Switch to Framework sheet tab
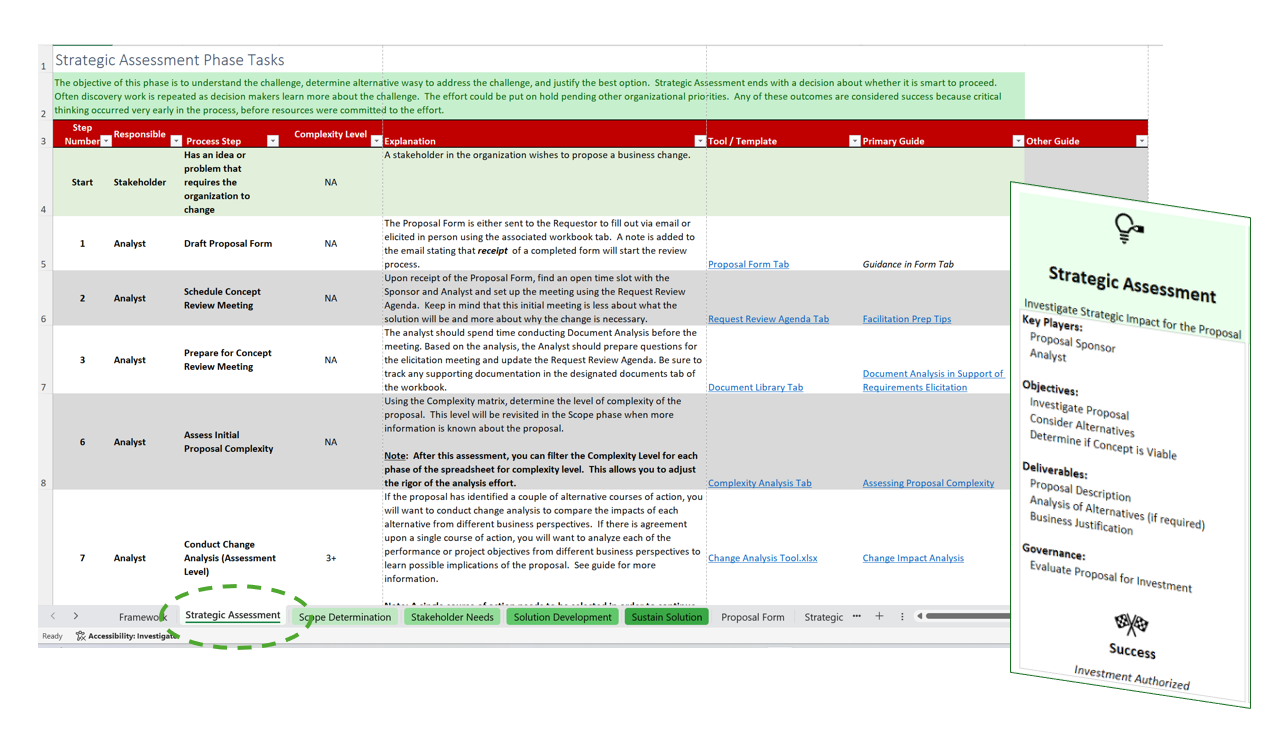Image resolution: width=1271 pixels, height=732 pixels. [x=142, y=617]
